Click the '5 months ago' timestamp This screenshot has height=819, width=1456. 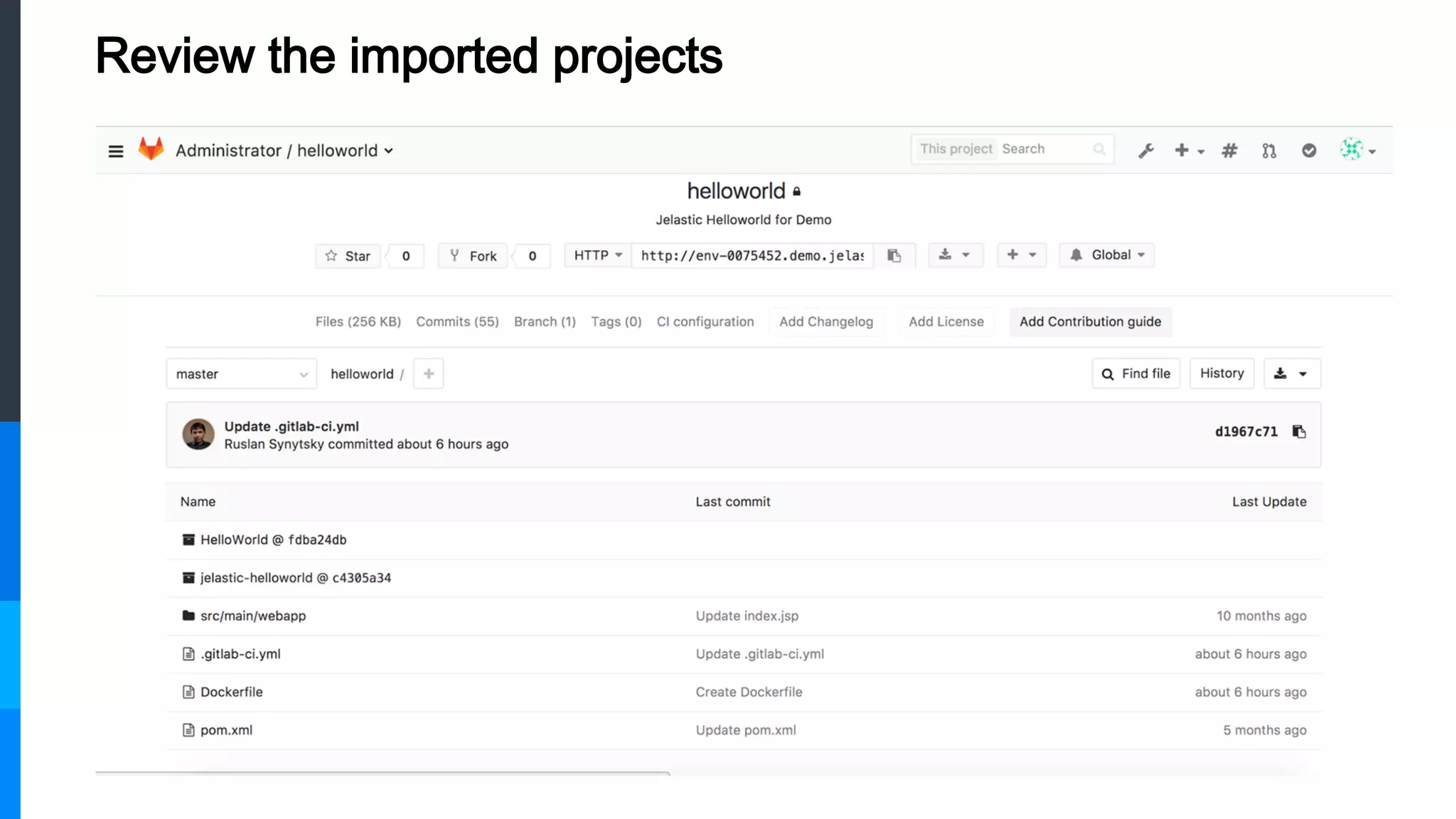1265,730
